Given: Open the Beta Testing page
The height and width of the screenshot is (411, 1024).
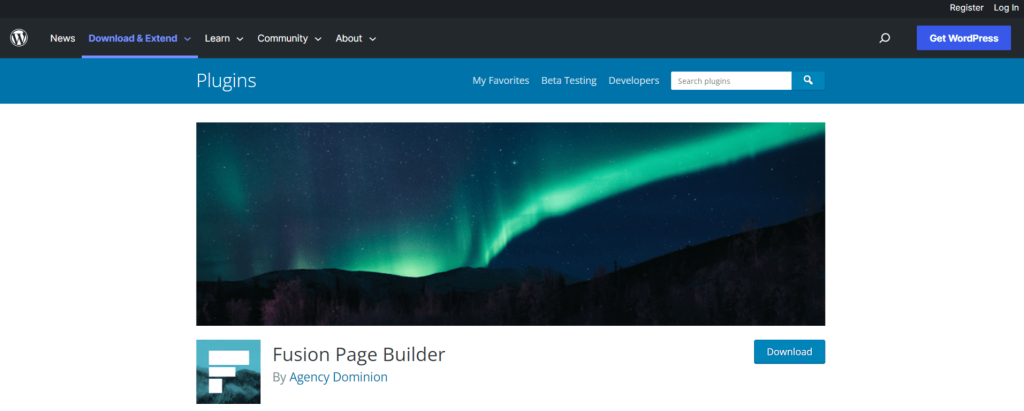Looking at the screenshot, I should coord(569,80).
